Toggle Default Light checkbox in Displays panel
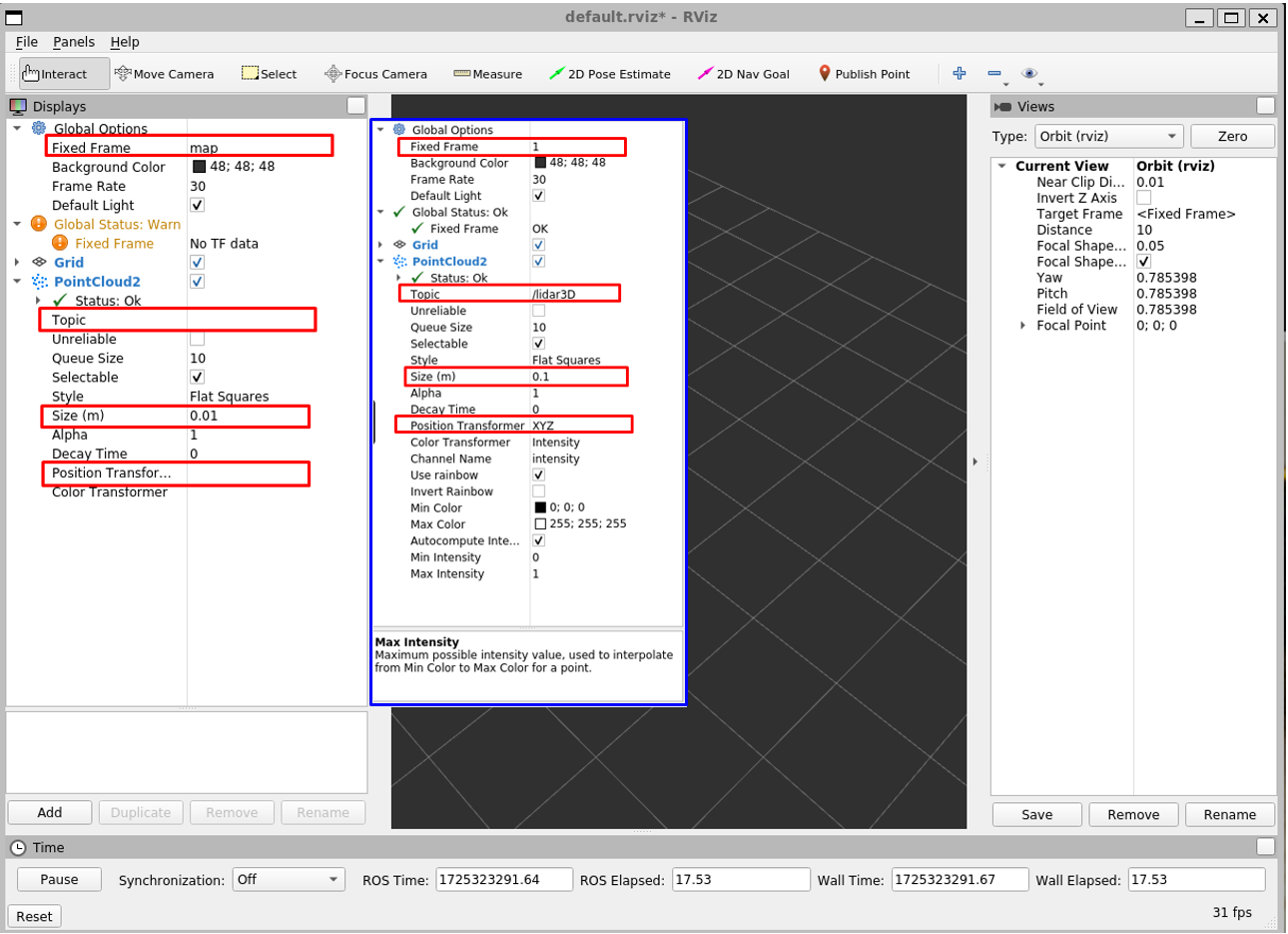This screenshot has width=1288, height=934. 198,205
